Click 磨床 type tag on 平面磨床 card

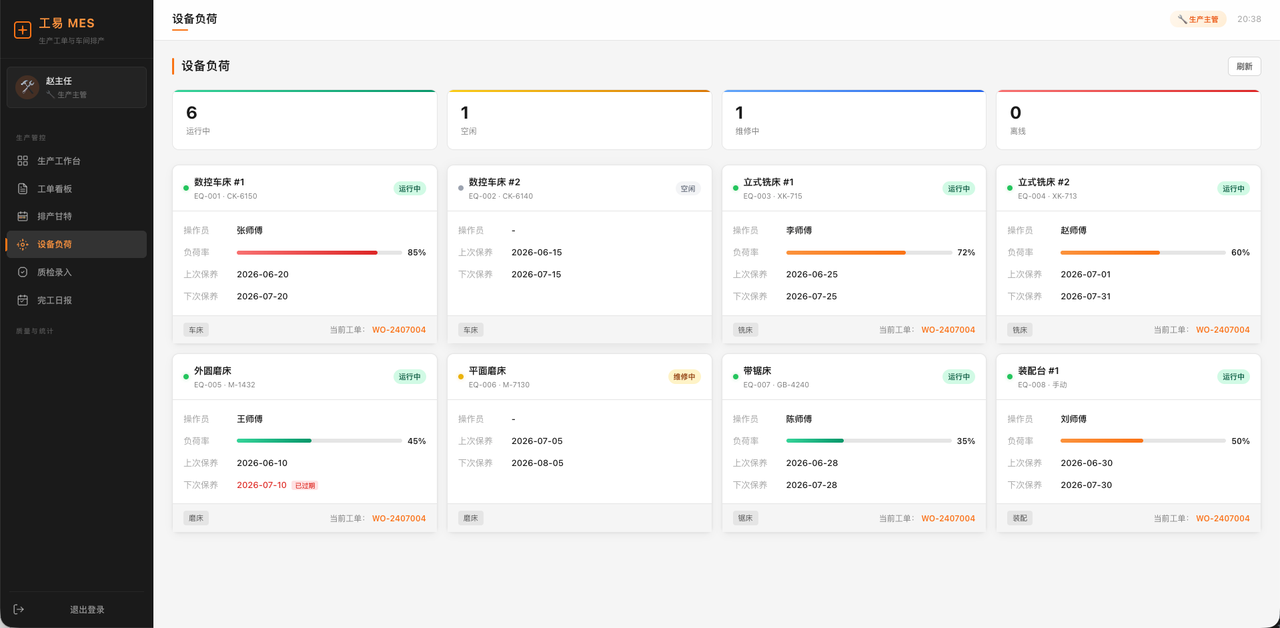click(471, 518)
